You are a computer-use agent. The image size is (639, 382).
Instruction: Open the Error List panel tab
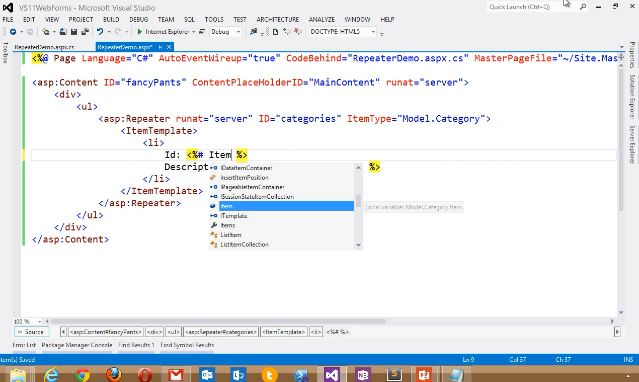(24, 345)
